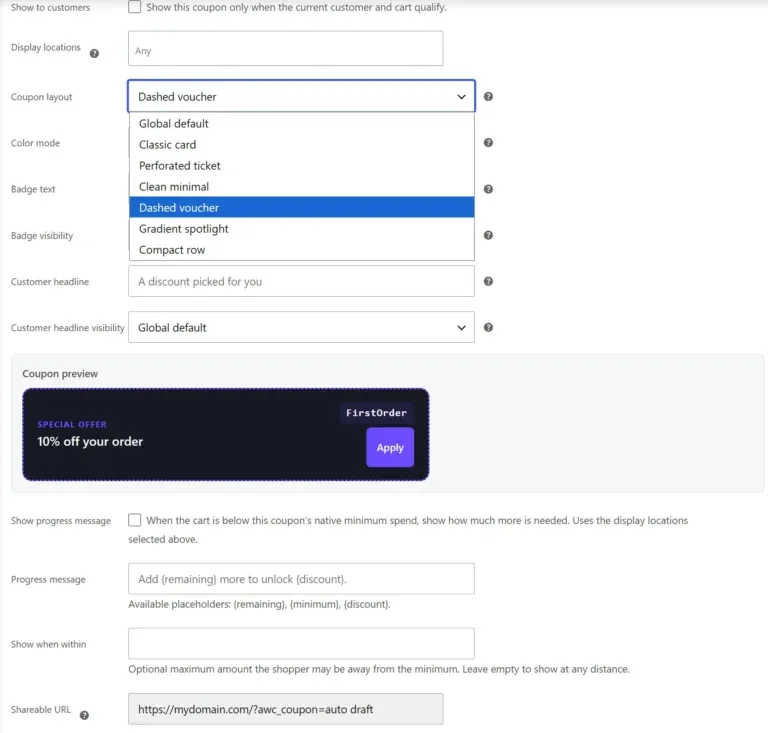The image size is (768, 733).
Task: Select the highlighted Dashed voucher option
Action: [x=302, y=208]
